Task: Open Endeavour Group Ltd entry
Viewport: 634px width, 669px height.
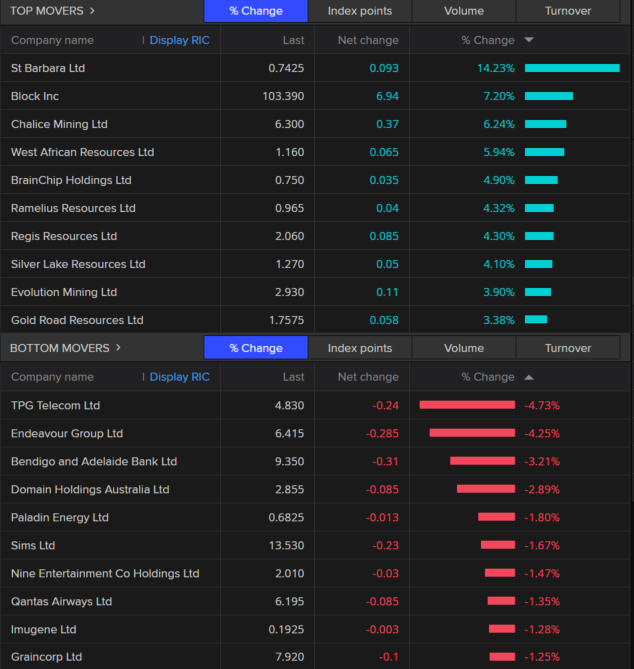Action: (67, 433)
